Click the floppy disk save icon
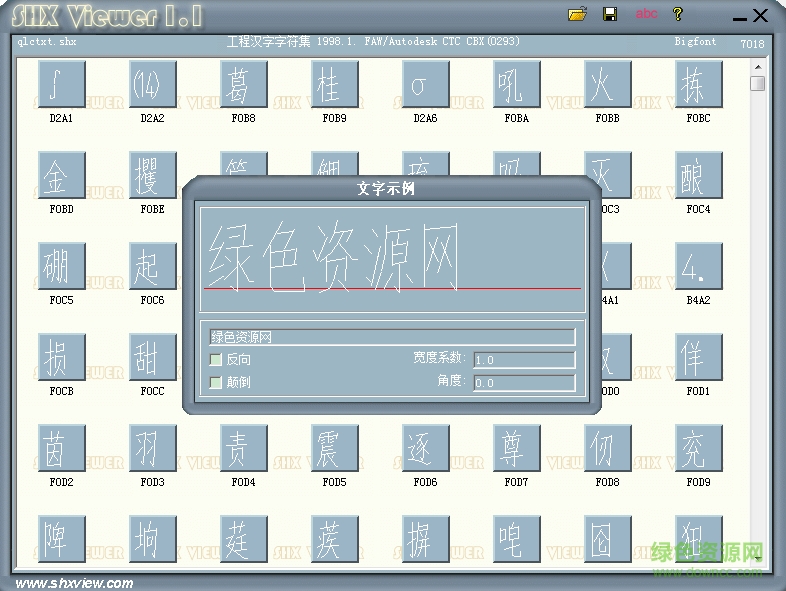Image resolution: width=786 pixels, height=591 pixels. pos(610,14)
